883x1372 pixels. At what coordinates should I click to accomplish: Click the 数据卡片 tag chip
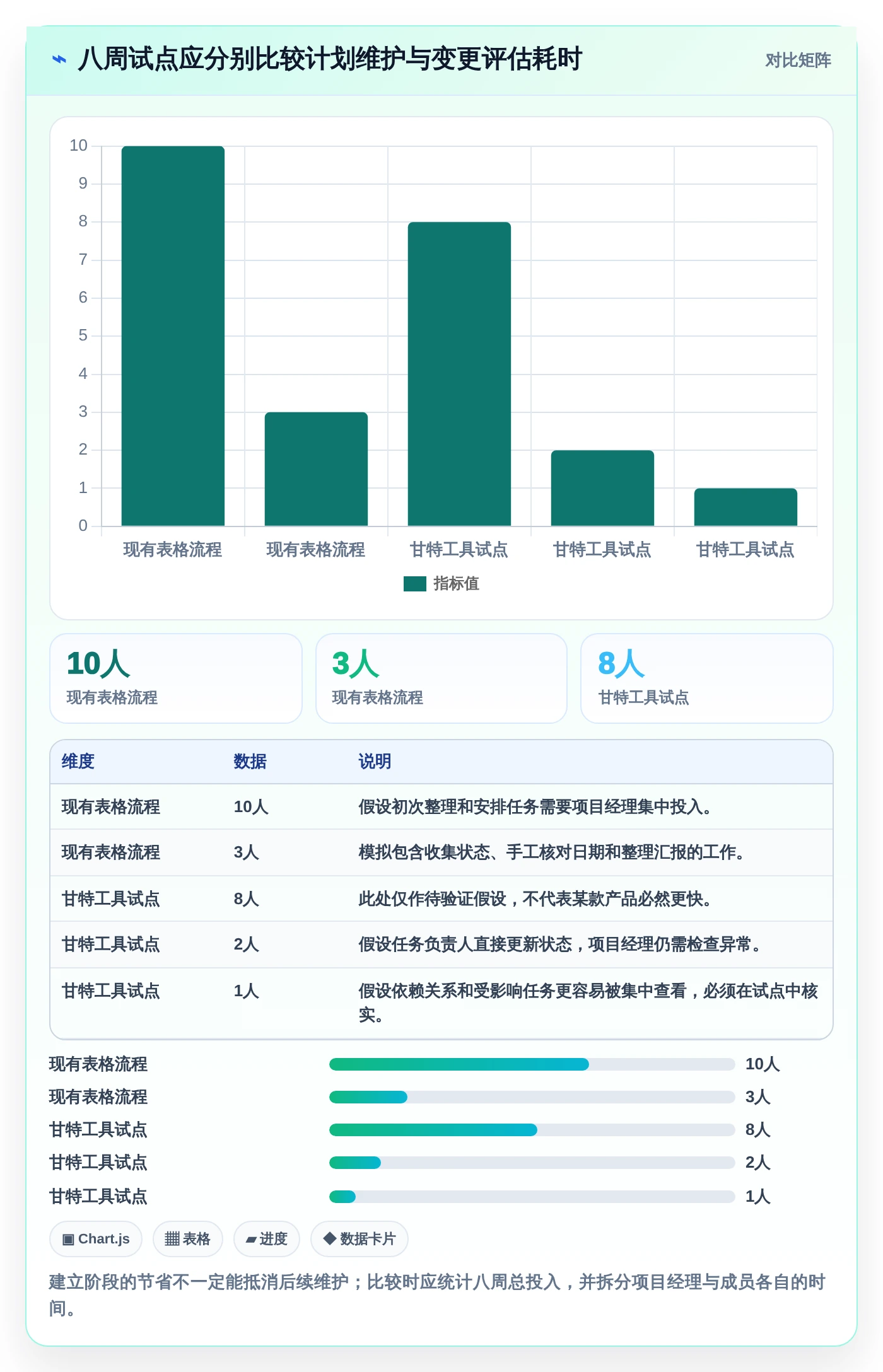[x=360, y=1239]
